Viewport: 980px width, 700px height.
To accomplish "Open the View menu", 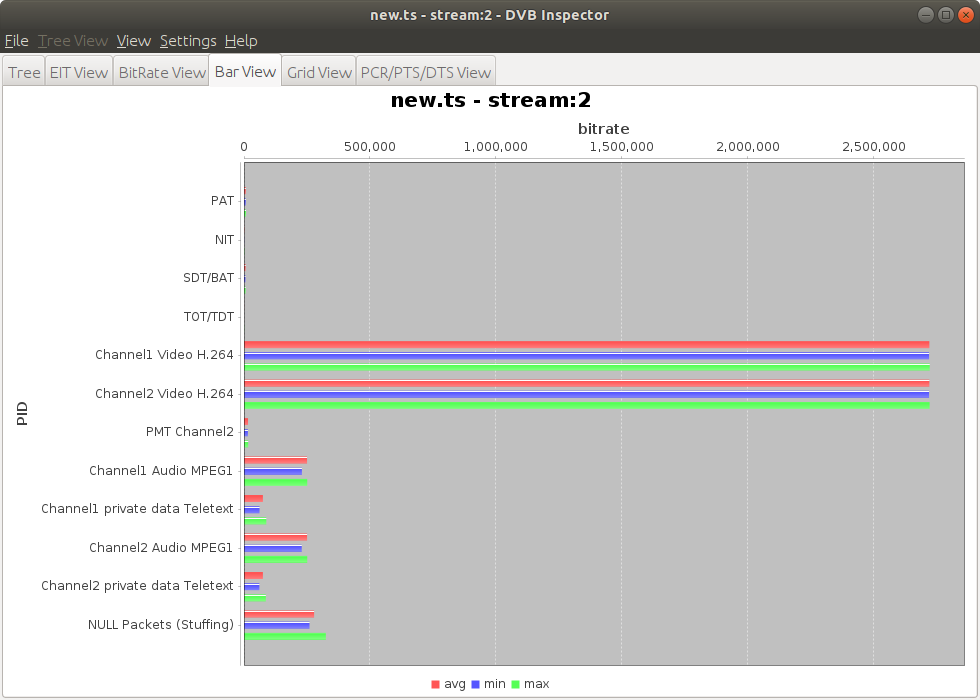I will [x=134, y=41].
